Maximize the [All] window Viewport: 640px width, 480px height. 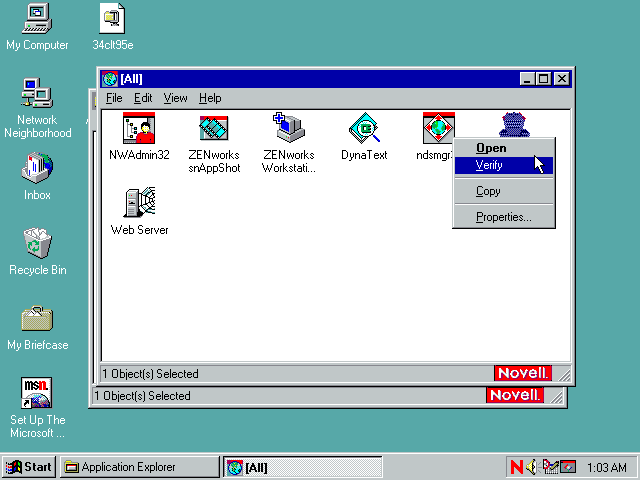[x=544, y=79]
